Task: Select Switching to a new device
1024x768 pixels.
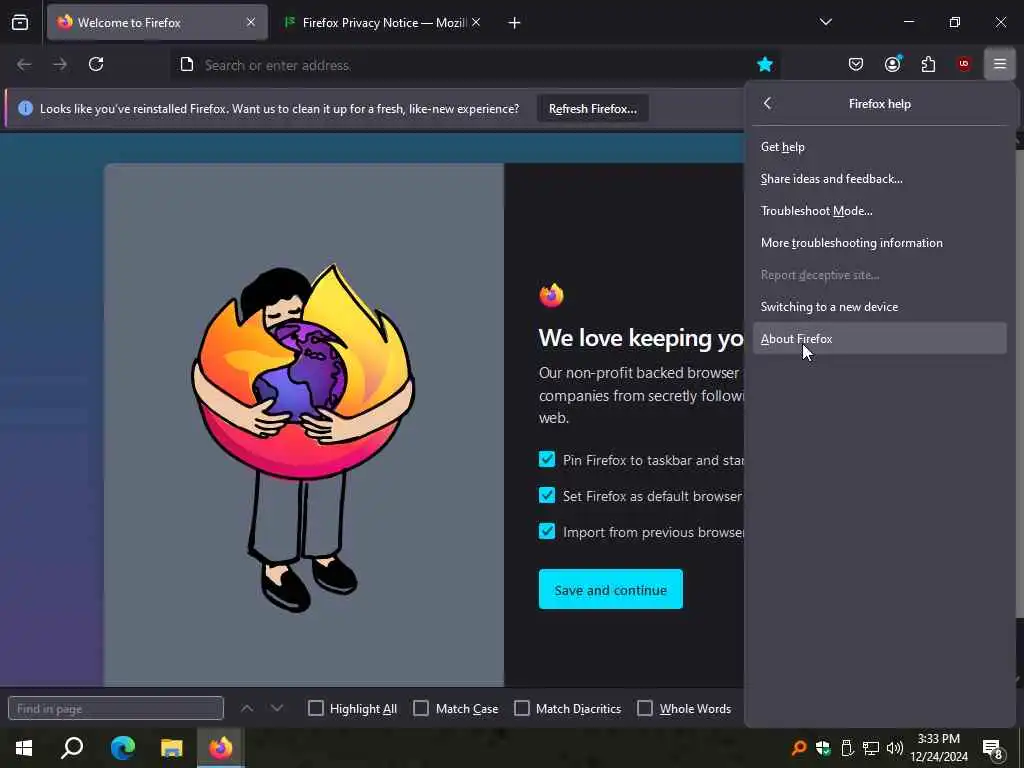Action: 880,307
